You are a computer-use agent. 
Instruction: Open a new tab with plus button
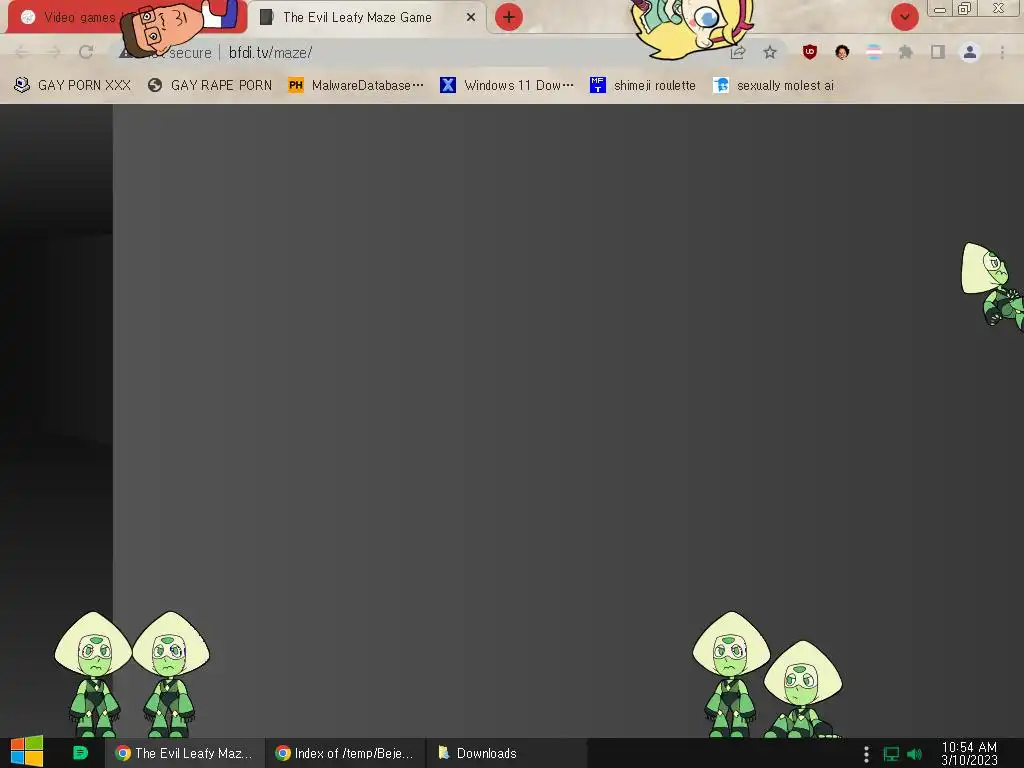point(508,17)
